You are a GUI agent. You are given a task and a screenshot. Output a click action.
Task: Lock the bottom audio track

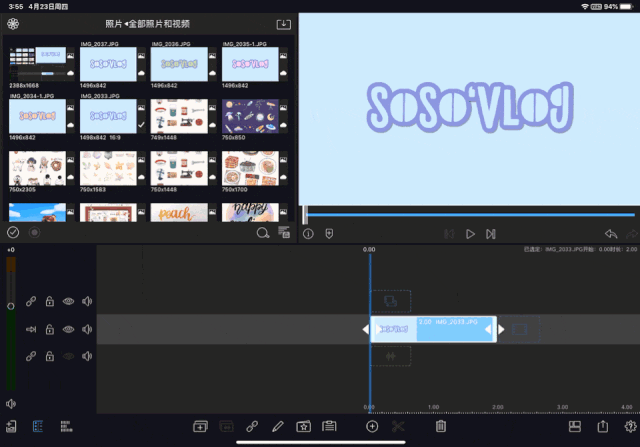[x=50, y=356]
